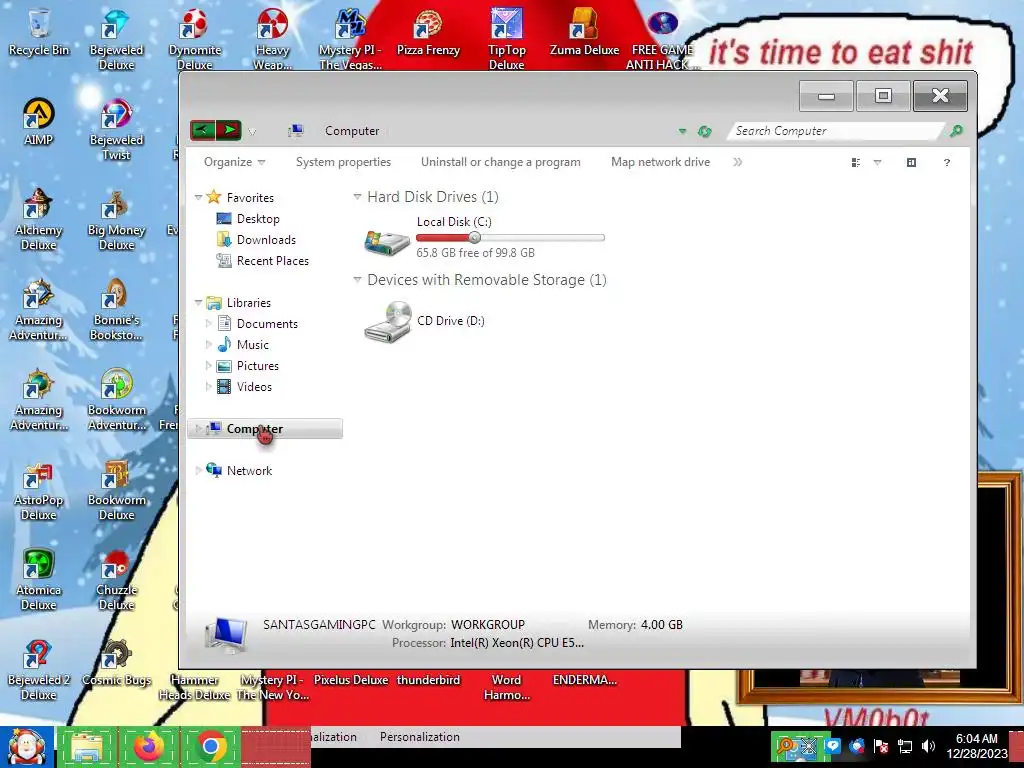Select the AstroPop Deluxe desktop shortcut

tap(39, 490)
